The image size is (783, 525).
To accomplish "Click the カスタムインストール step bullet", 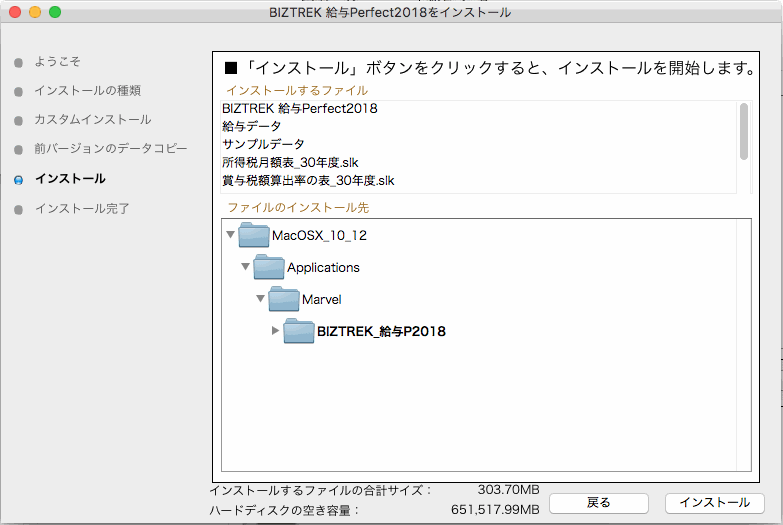I will coord(18,121).
